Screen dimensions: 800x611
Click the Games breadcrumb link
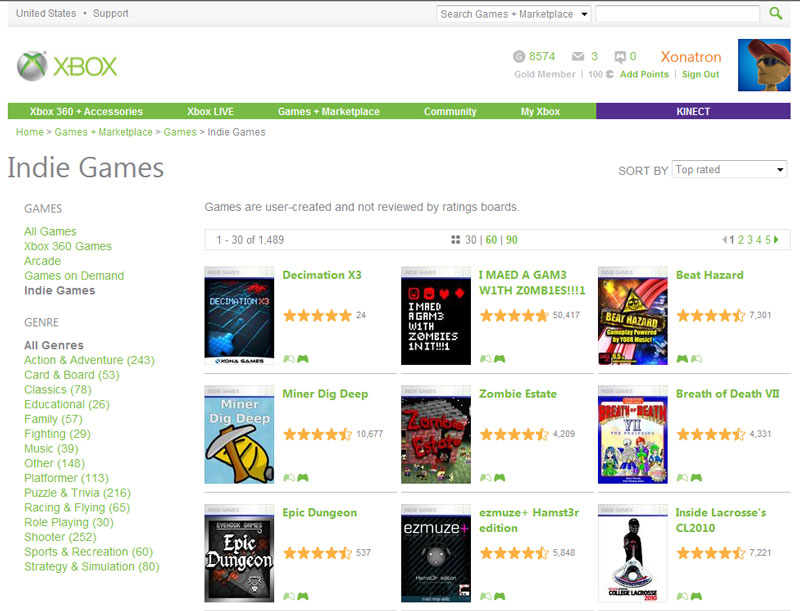click(180, 132)
